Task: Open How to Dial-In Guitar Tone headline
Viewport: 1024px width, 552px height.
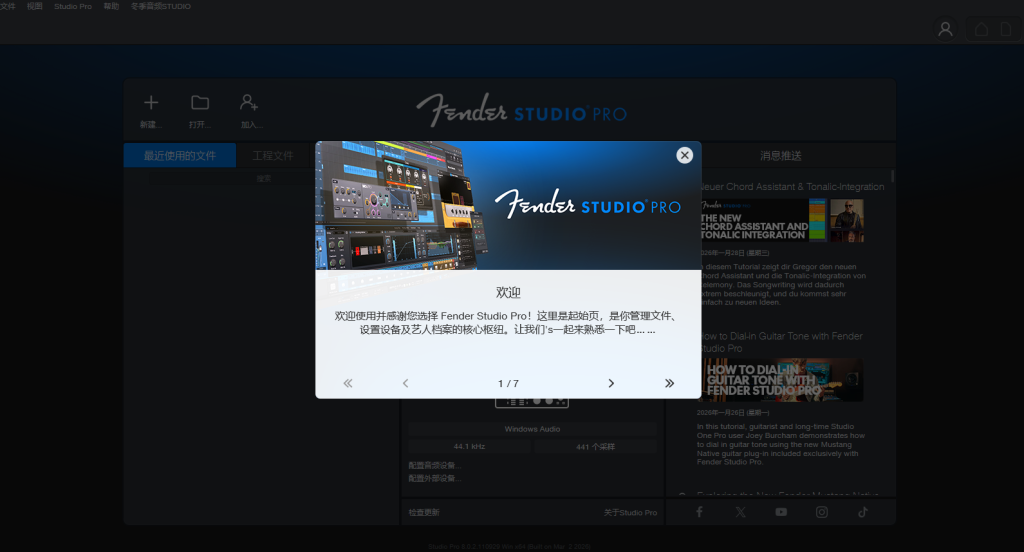Action: (x=782, y=342)
